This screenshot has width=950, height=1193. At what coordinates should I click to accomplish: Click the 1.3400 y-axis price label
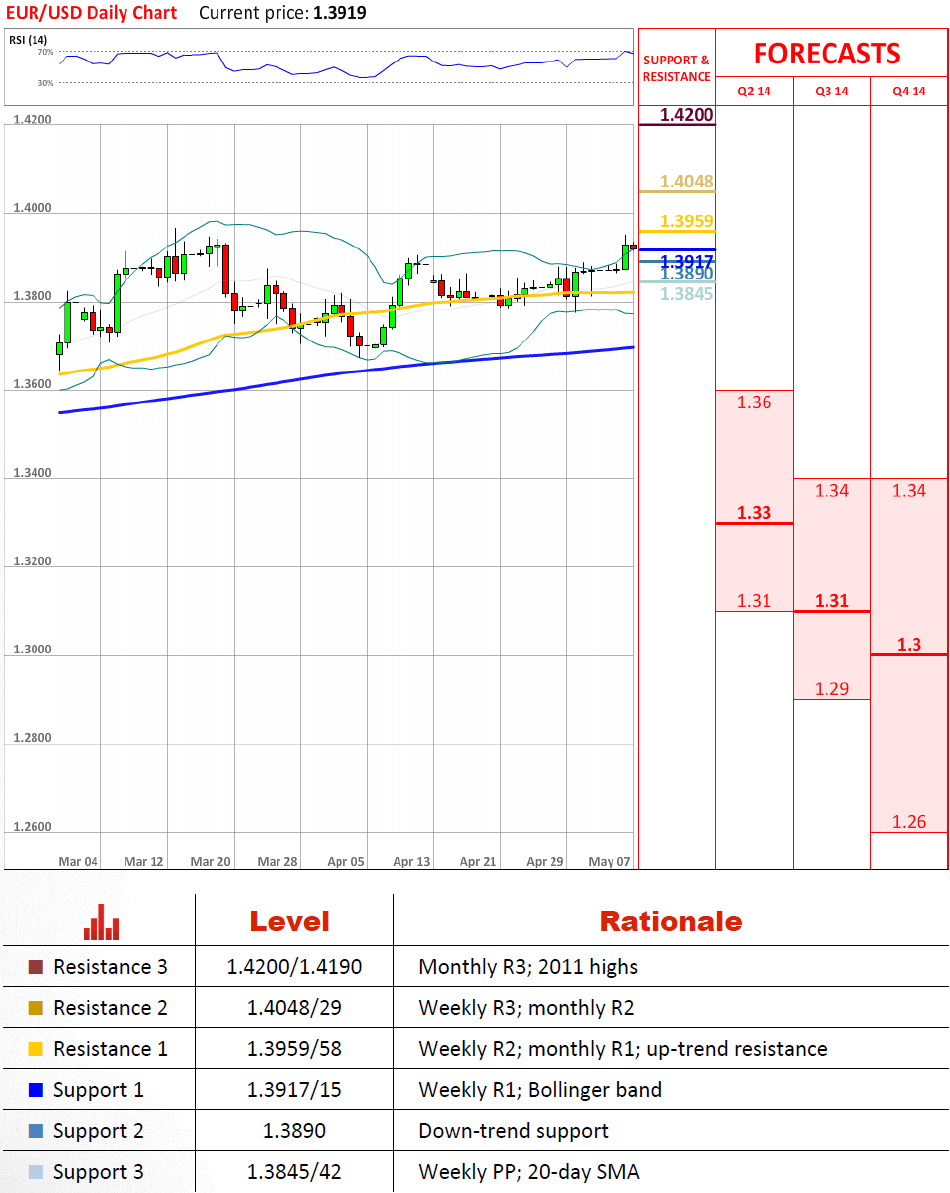coord(33,473)
